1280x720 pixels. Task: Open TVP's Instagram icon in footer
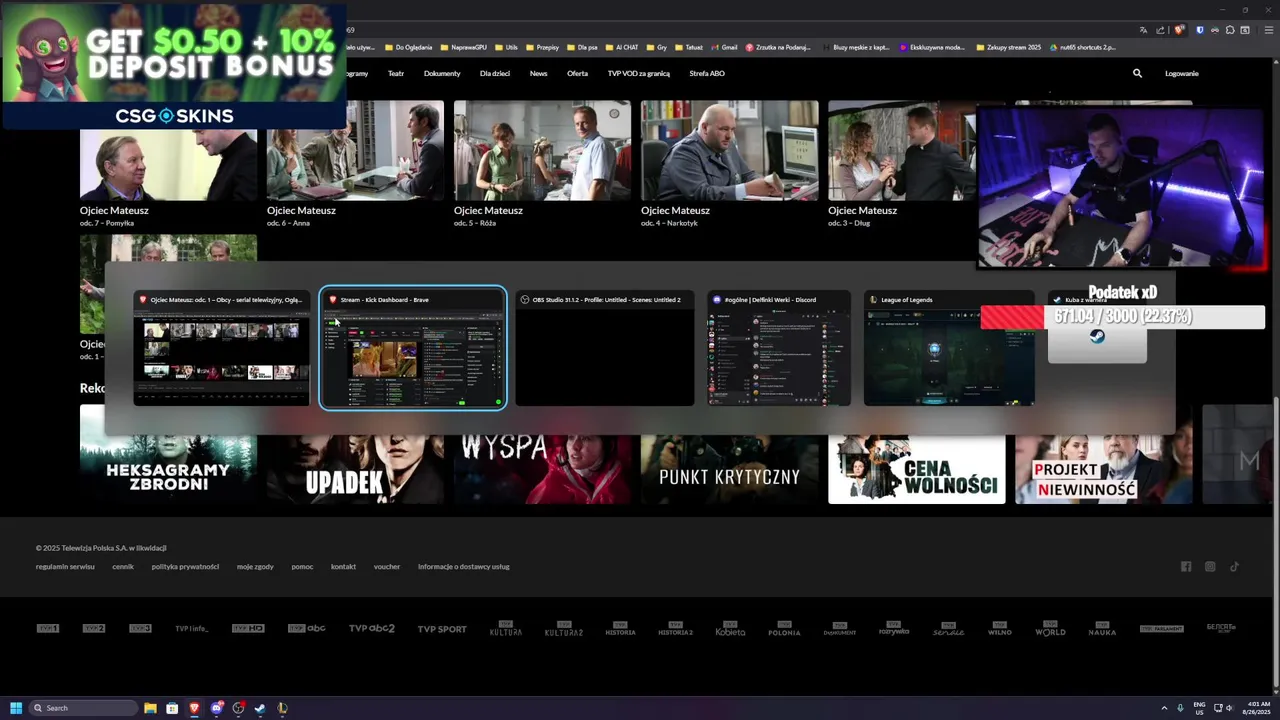click(1210, 567)
